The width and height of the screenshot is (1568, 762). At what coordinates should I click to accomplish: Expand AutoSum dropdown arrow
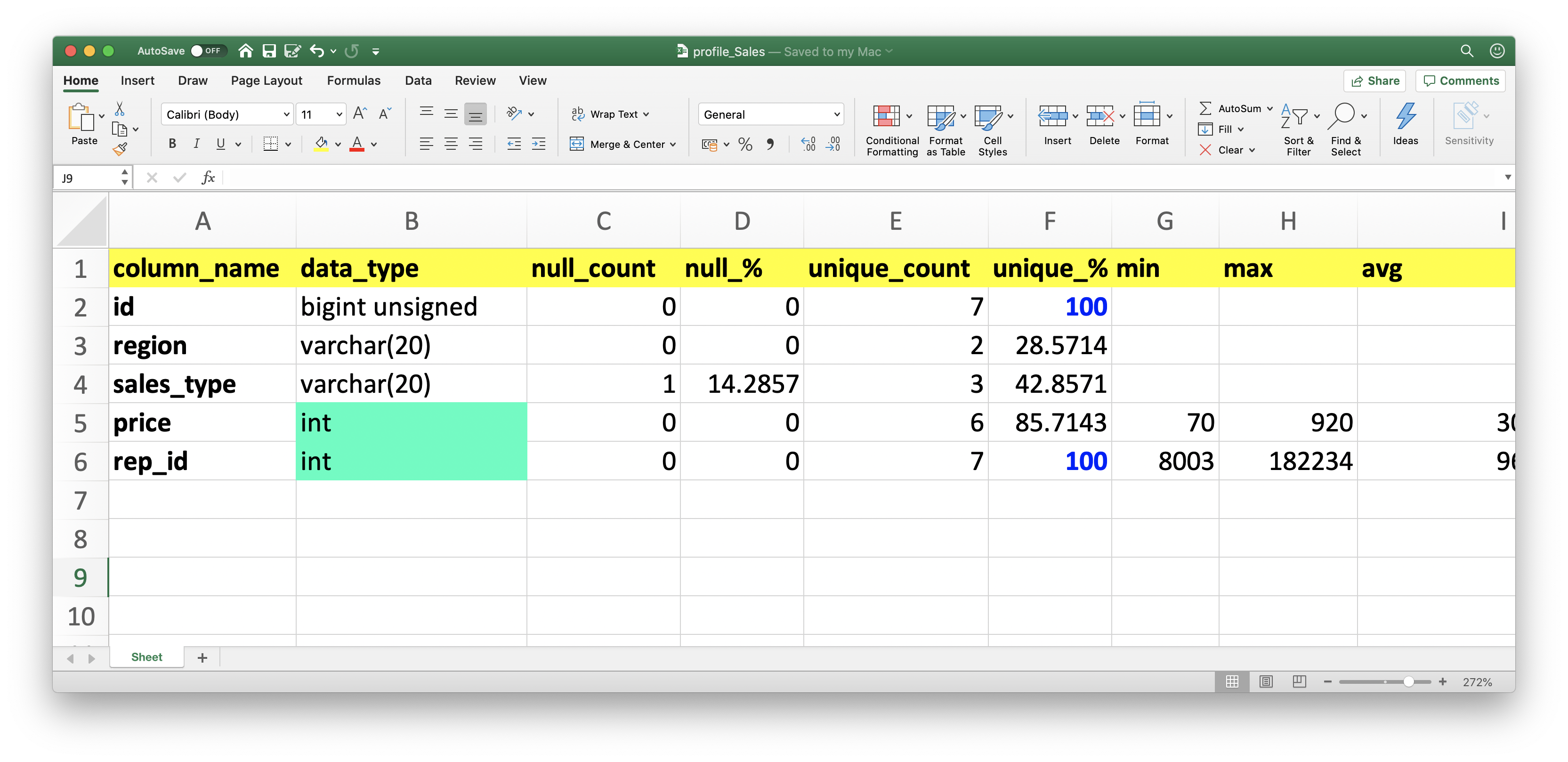click(x=1270, y=108)
